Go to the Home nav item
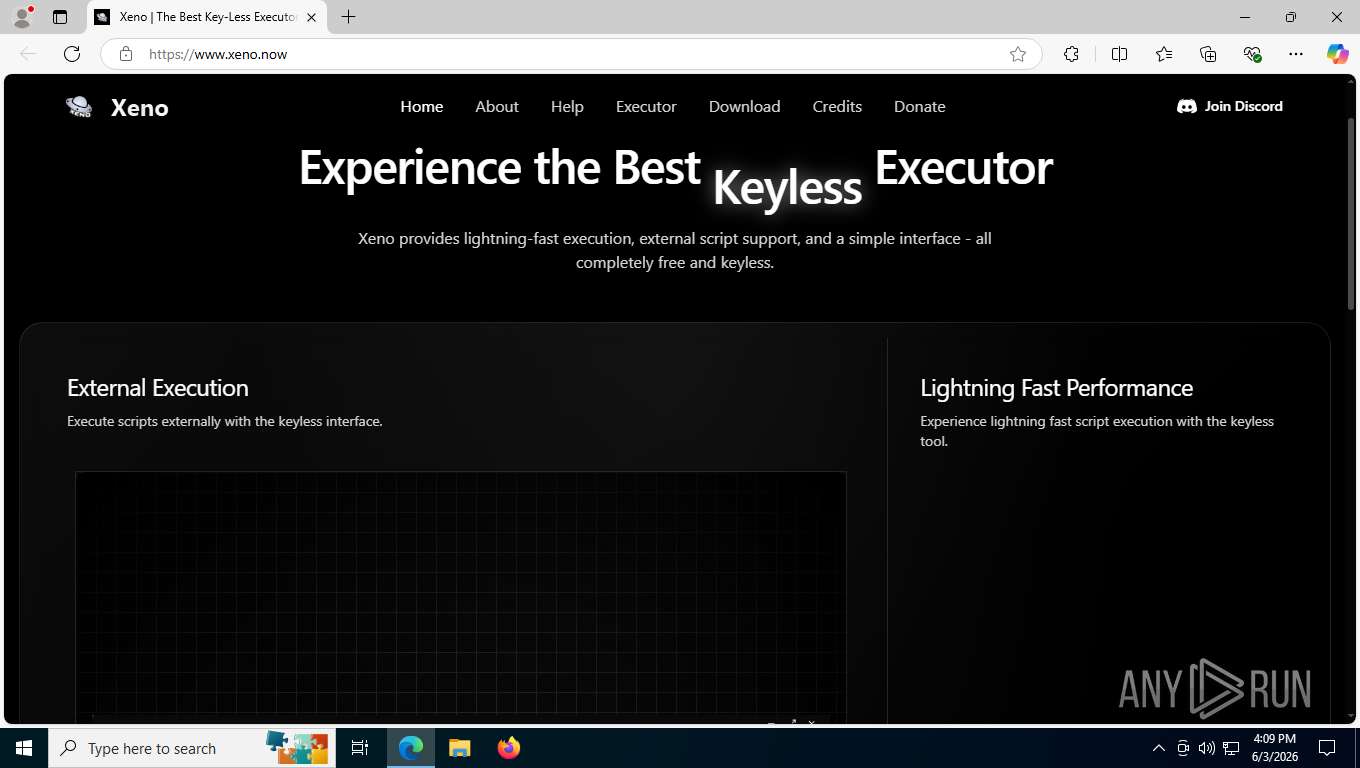This screenshot has height=768, width=1360. point(422,106)
